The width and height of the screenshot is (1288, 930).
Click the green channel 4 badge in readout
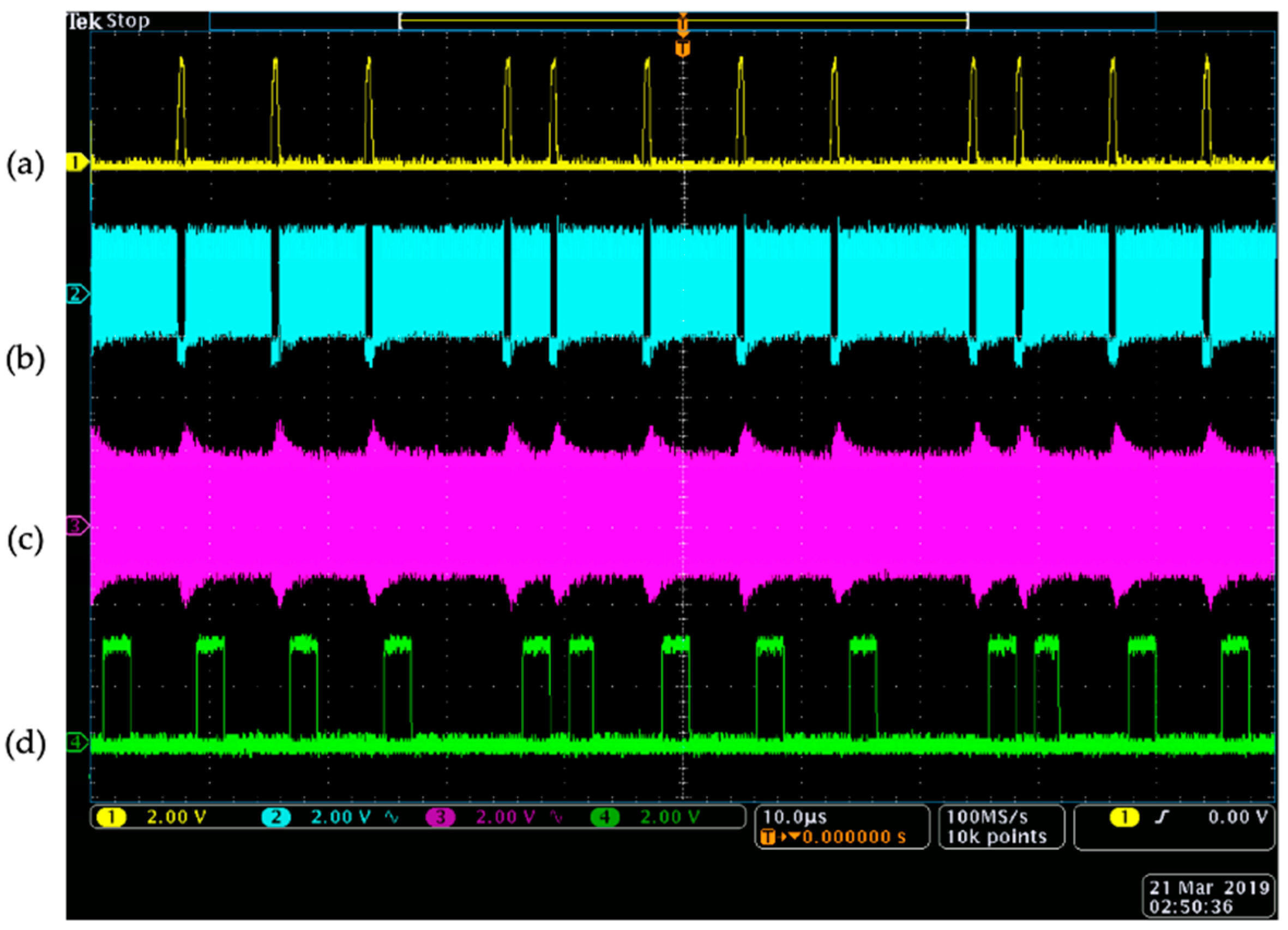coord(605,817)
